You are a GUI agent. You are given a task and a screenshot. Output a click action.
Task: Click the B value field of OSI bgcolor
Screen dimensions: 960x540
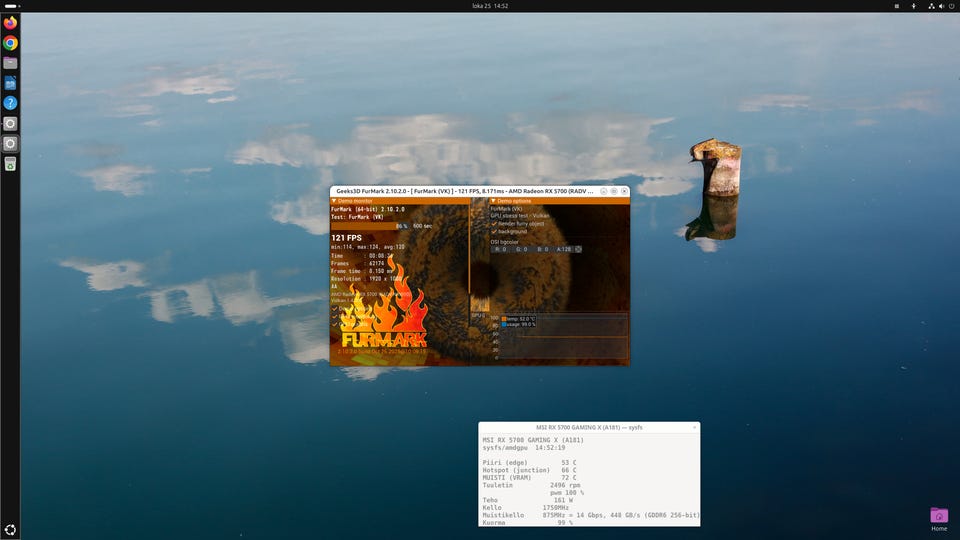click(x=542, y=249)
